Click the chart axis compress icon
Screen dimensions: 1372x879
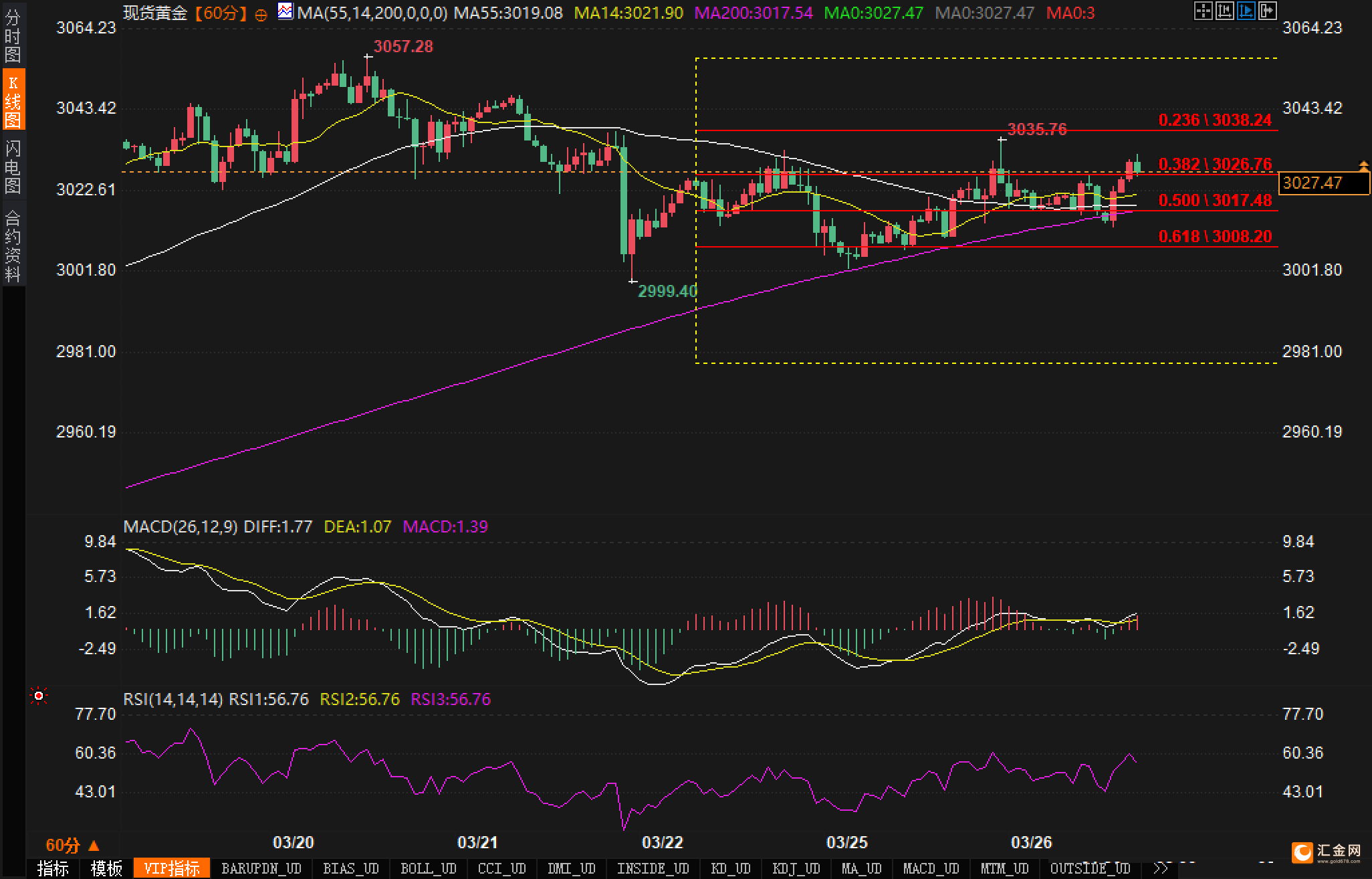pyautogui.click(x=1224, y=11)
